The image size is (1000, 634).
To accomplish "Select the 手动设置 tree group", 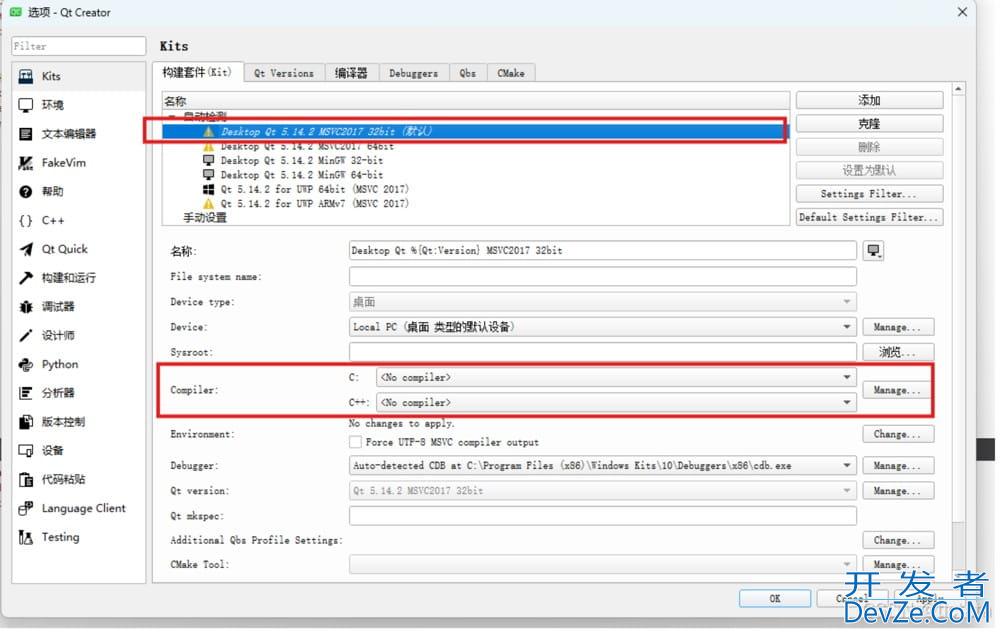I will pos(205,218).
